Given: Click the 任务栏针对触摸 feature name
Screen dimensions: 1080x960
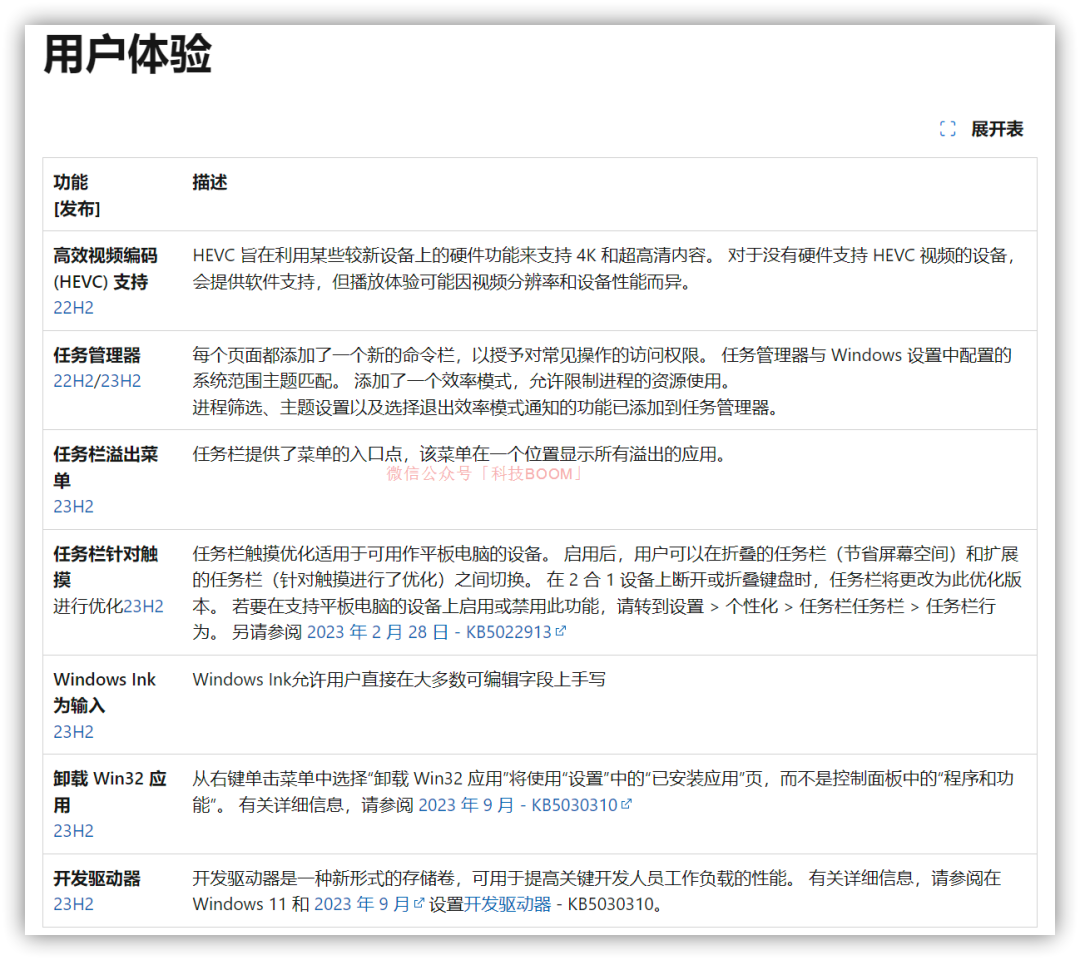Looking at the screenshot, I should click(x=106, y=567).
